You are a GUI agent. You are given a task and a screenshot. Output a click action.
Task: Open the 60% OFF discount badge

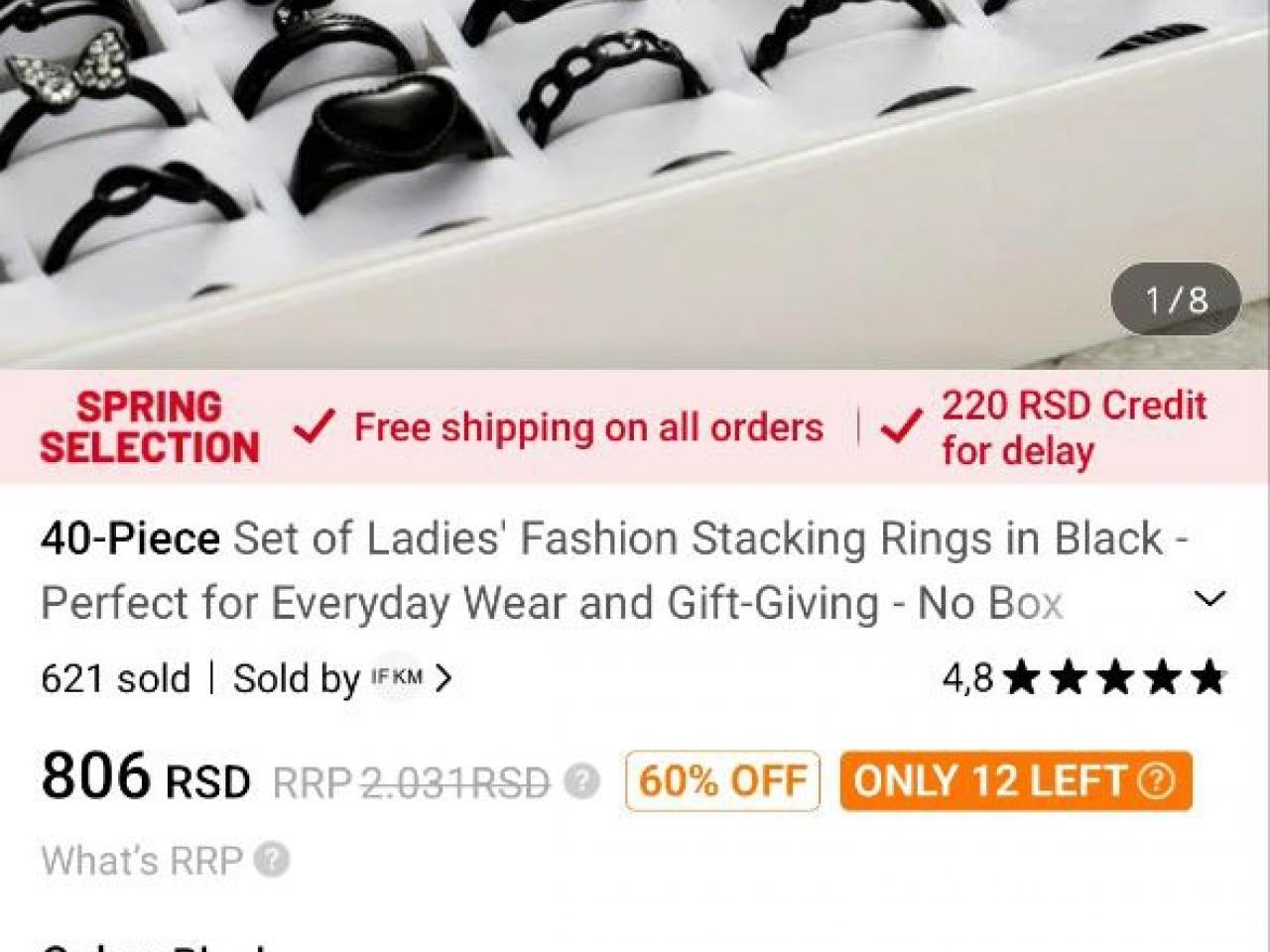(722, 781)
